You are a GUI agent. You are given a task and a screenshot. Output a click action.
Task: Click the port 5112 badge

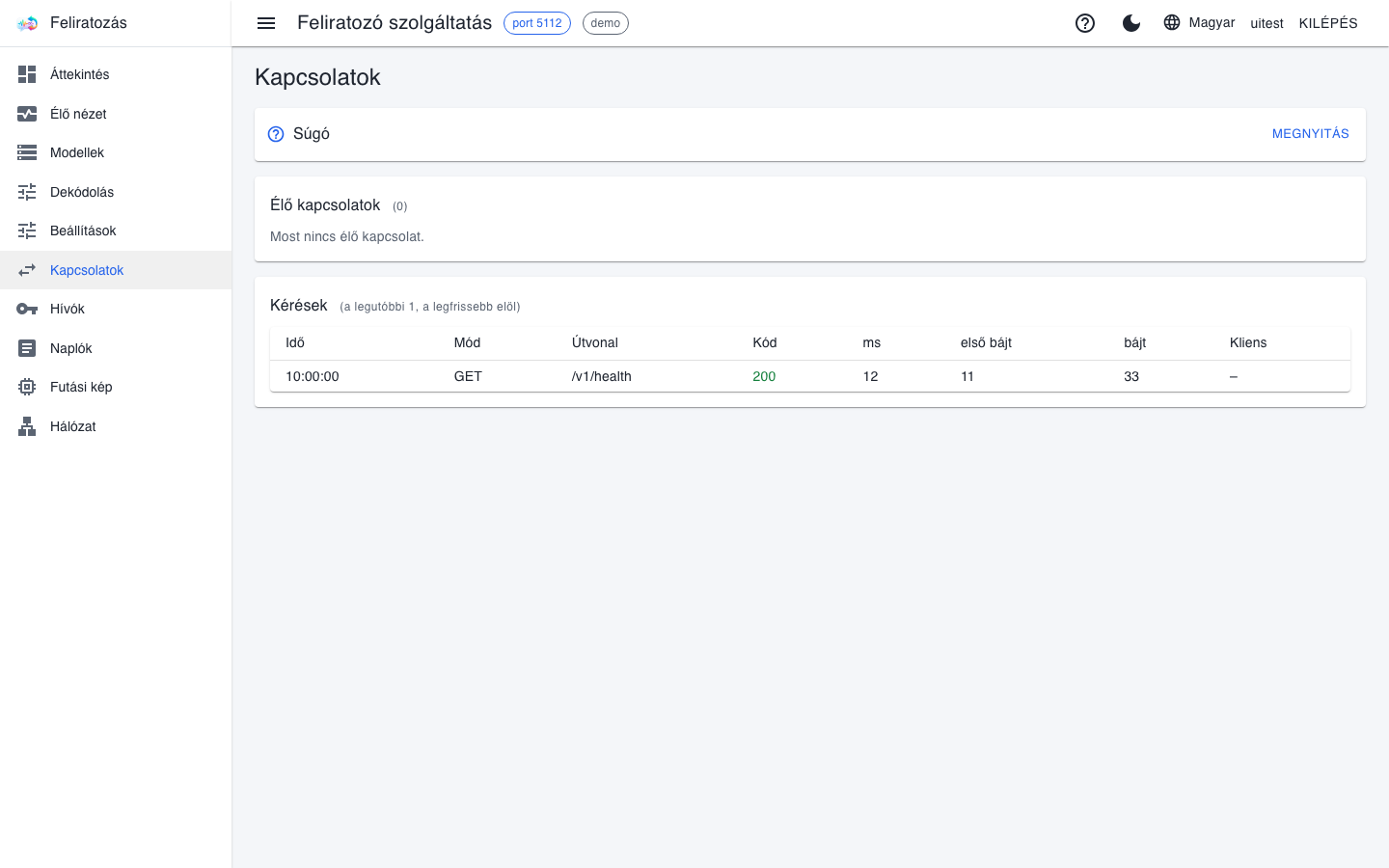(537, 23)
